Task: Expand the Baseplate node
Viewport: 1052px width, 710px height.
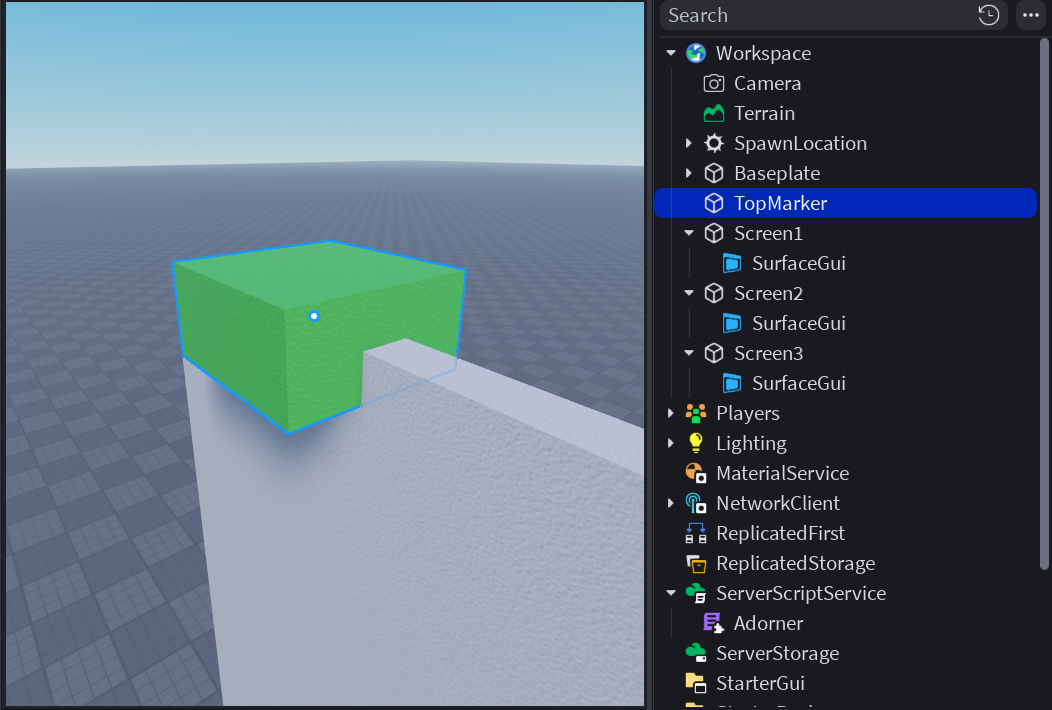Action: tap(689, 173)
